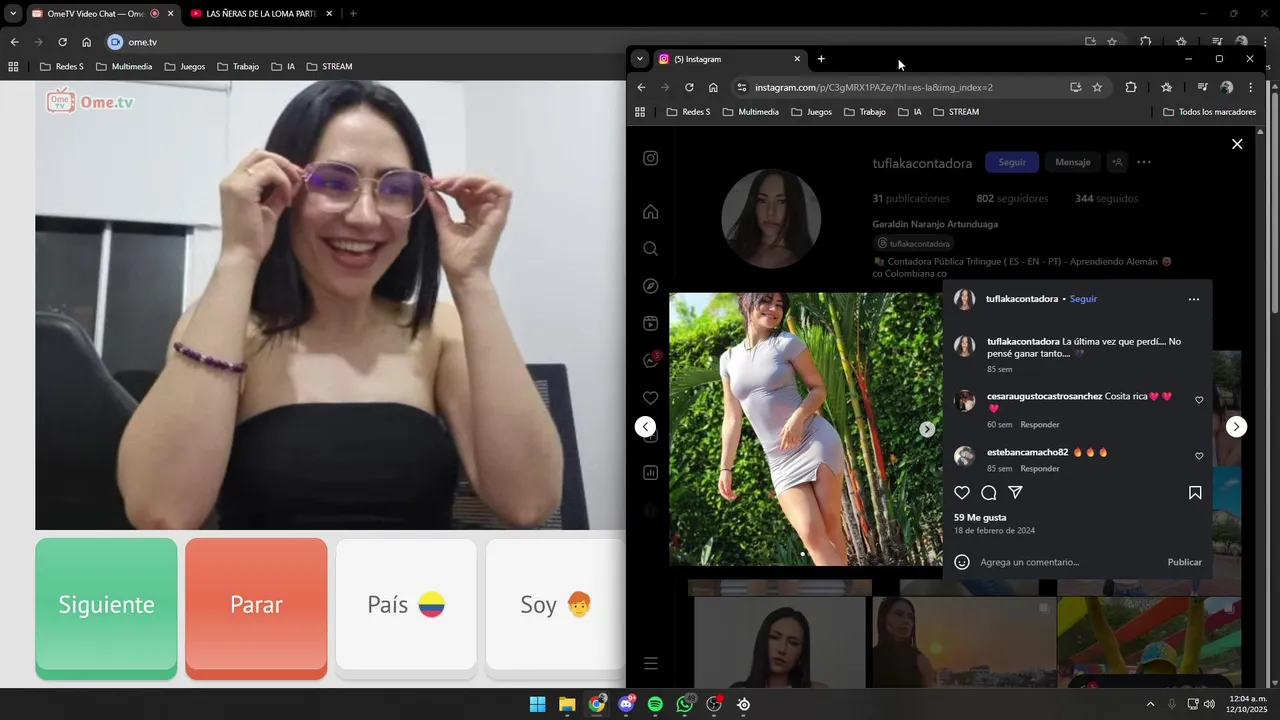
Task: Click the comment bubble icon on the post
Action: (989, 493)
